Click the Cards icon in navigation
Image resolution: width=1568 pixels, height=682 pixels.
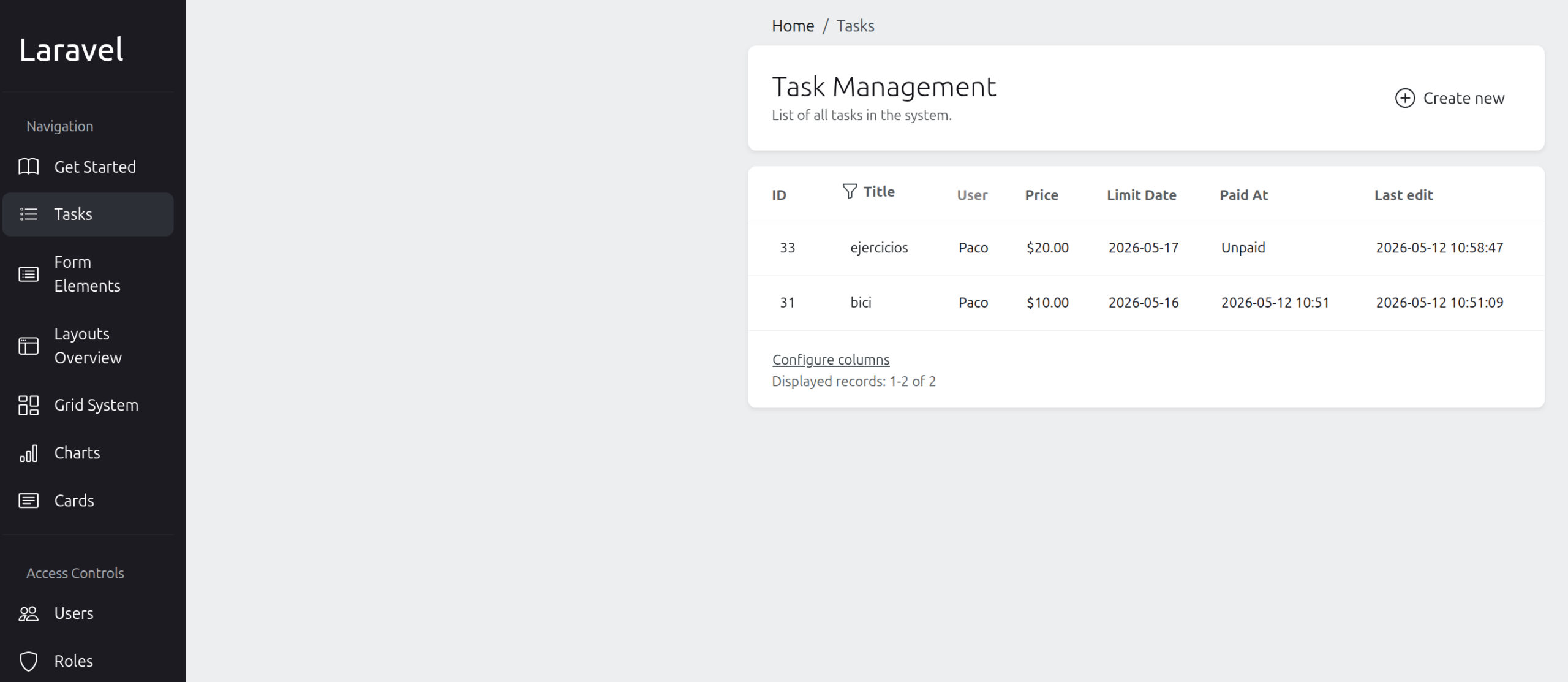(x=28, y=501)
